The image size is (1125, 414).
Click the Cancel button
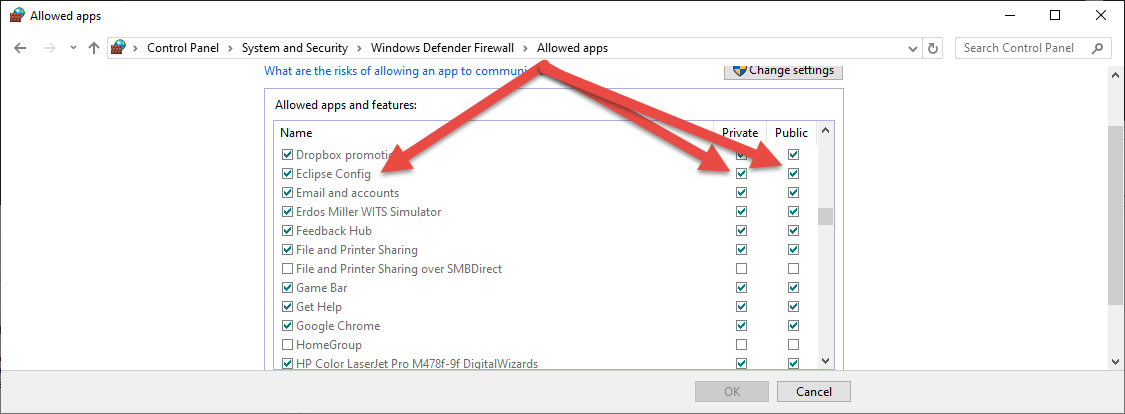coord(814,392)
